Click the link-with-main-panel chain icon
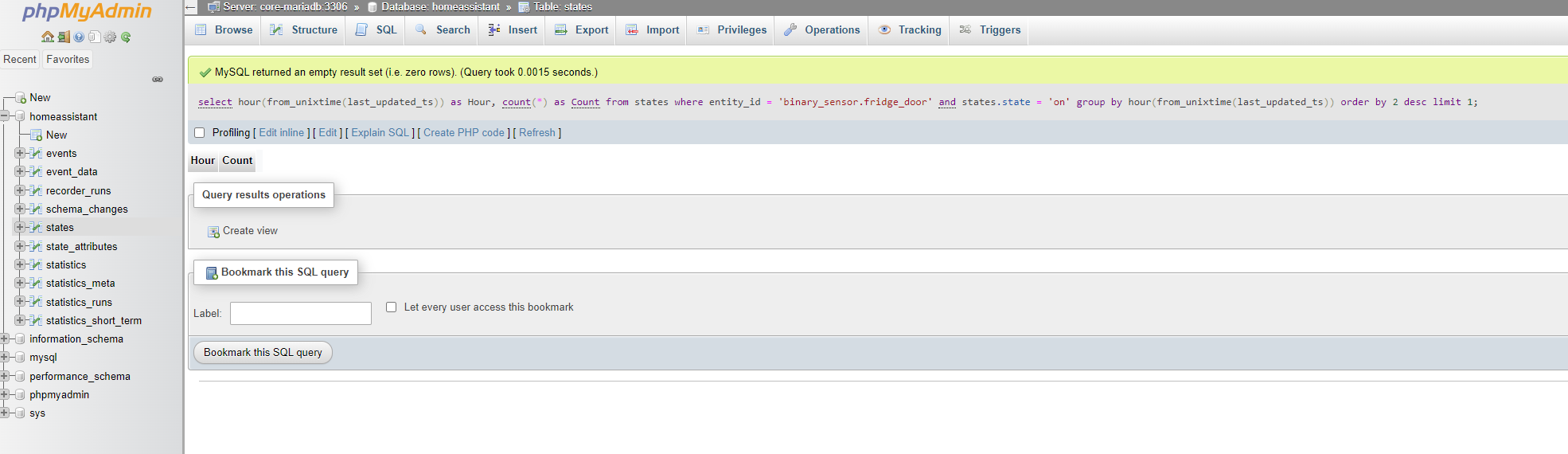Viewport: 1568px width, 454px height. pos(158,79)
